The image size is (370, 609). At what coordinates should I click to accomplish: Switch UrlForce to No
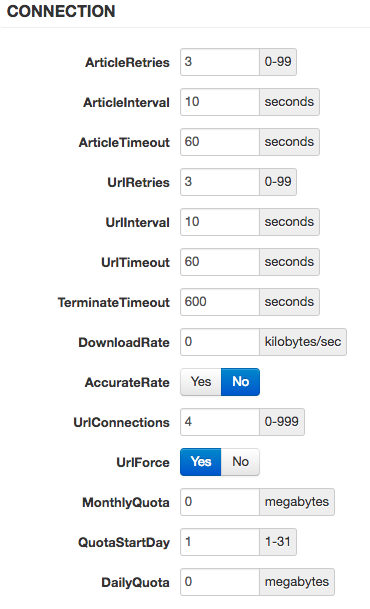[x=240, y=462]
